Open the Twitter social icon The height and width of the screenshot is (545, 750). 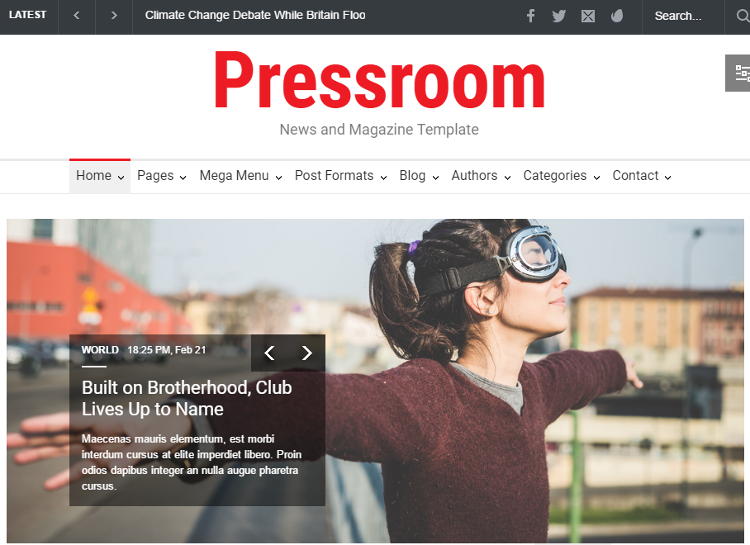[559, 16]
